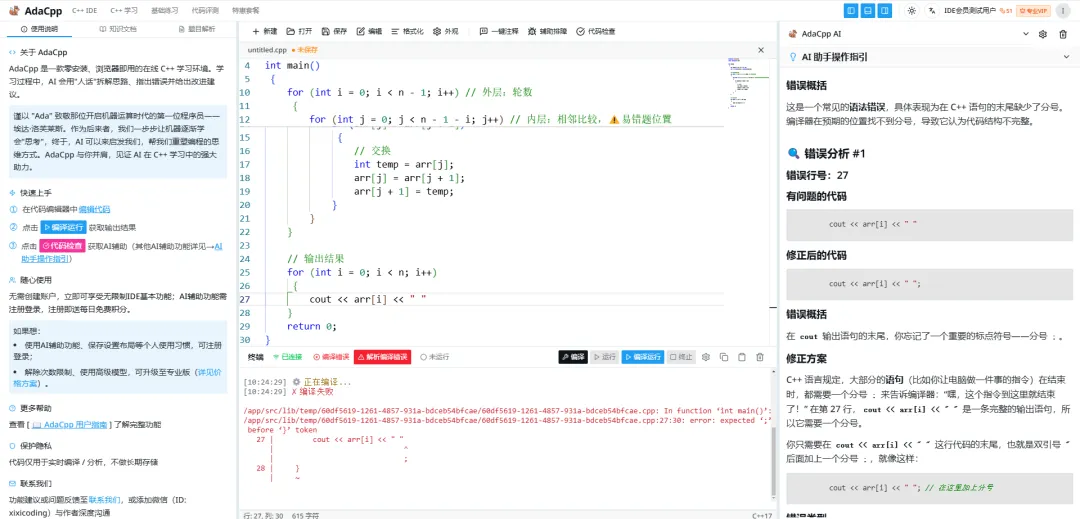Click the pink 代码检查 button in the guide
Image resolution: width=1080 pixels, height=519 pixels.
click(x=61, y=245)
